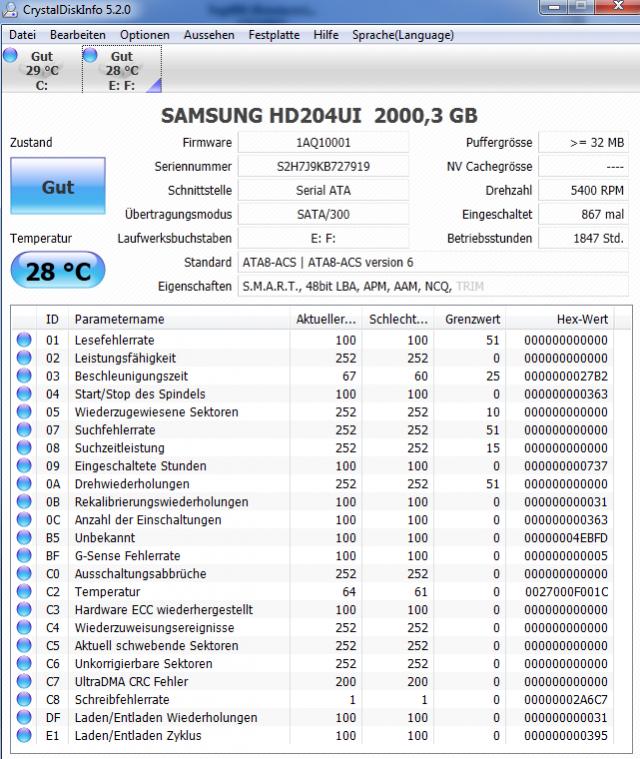
Task: Click status orb for 0B Rekalibrierungswiederholungen
Action: 24,501
